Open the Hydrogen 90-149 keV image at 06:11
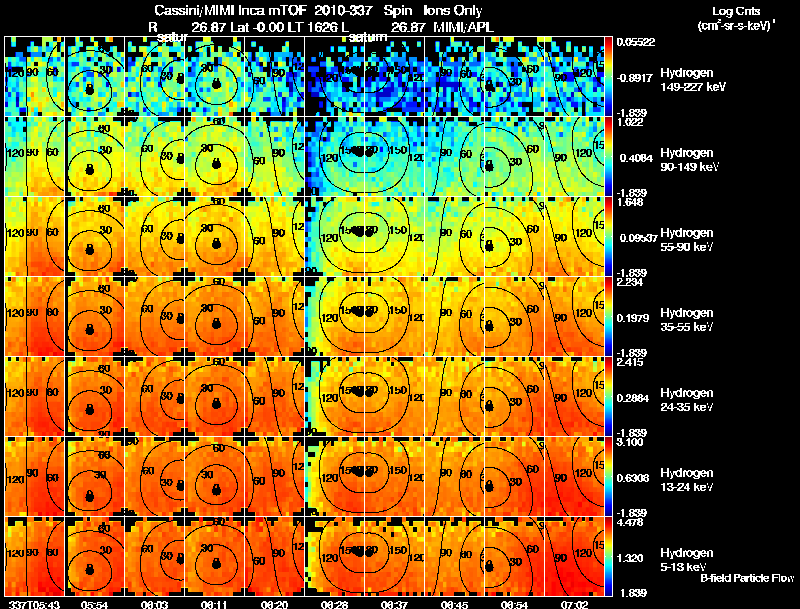Viewport: 800px width, 609px height. coord(215,157)
